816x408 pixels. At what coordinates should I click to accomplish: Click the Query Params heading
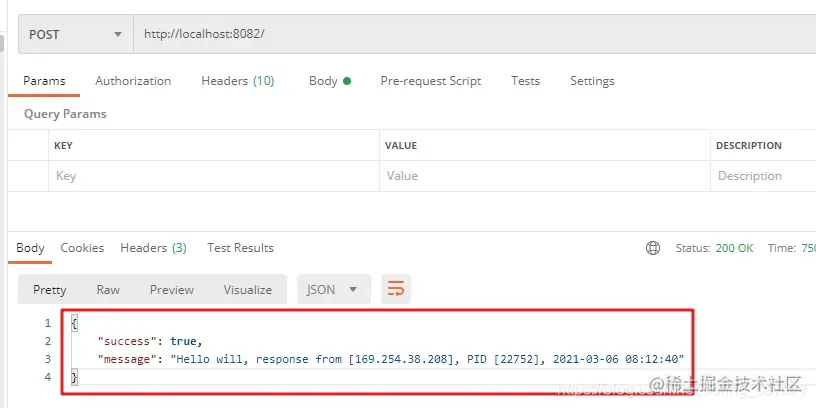click(65, 114)
